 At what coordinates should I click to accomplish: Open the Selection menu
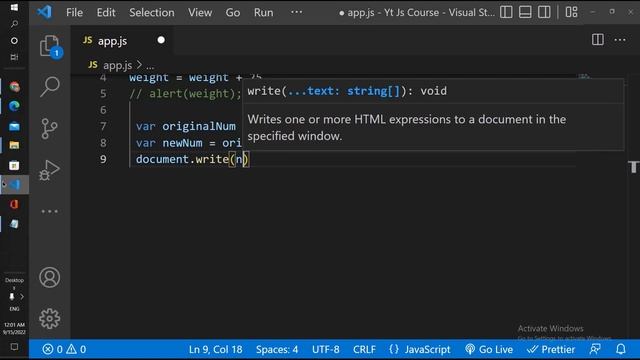[x=152, y=12]
